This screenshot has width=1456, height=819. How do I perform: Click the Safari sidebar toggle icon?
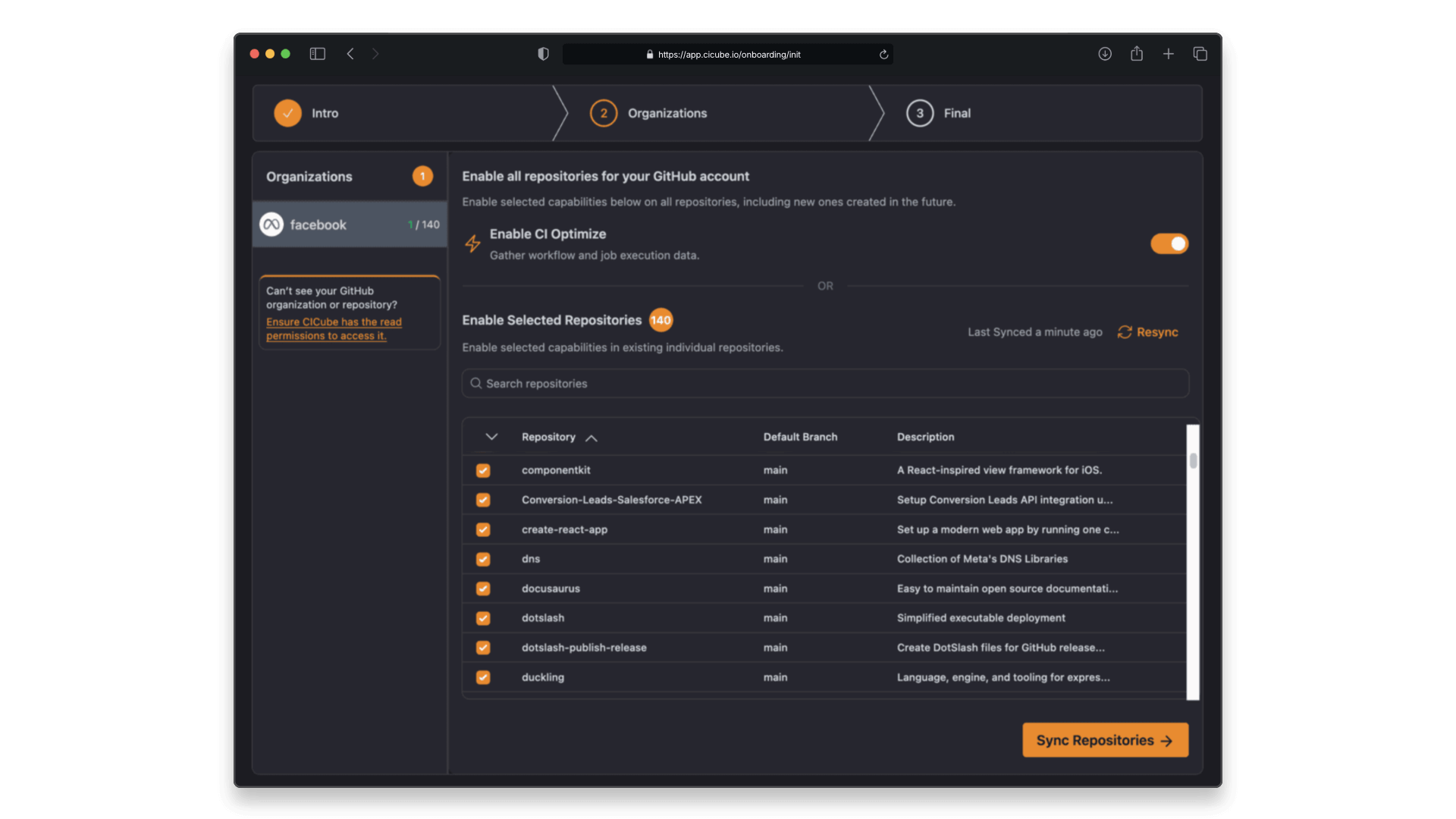[317, 54]
